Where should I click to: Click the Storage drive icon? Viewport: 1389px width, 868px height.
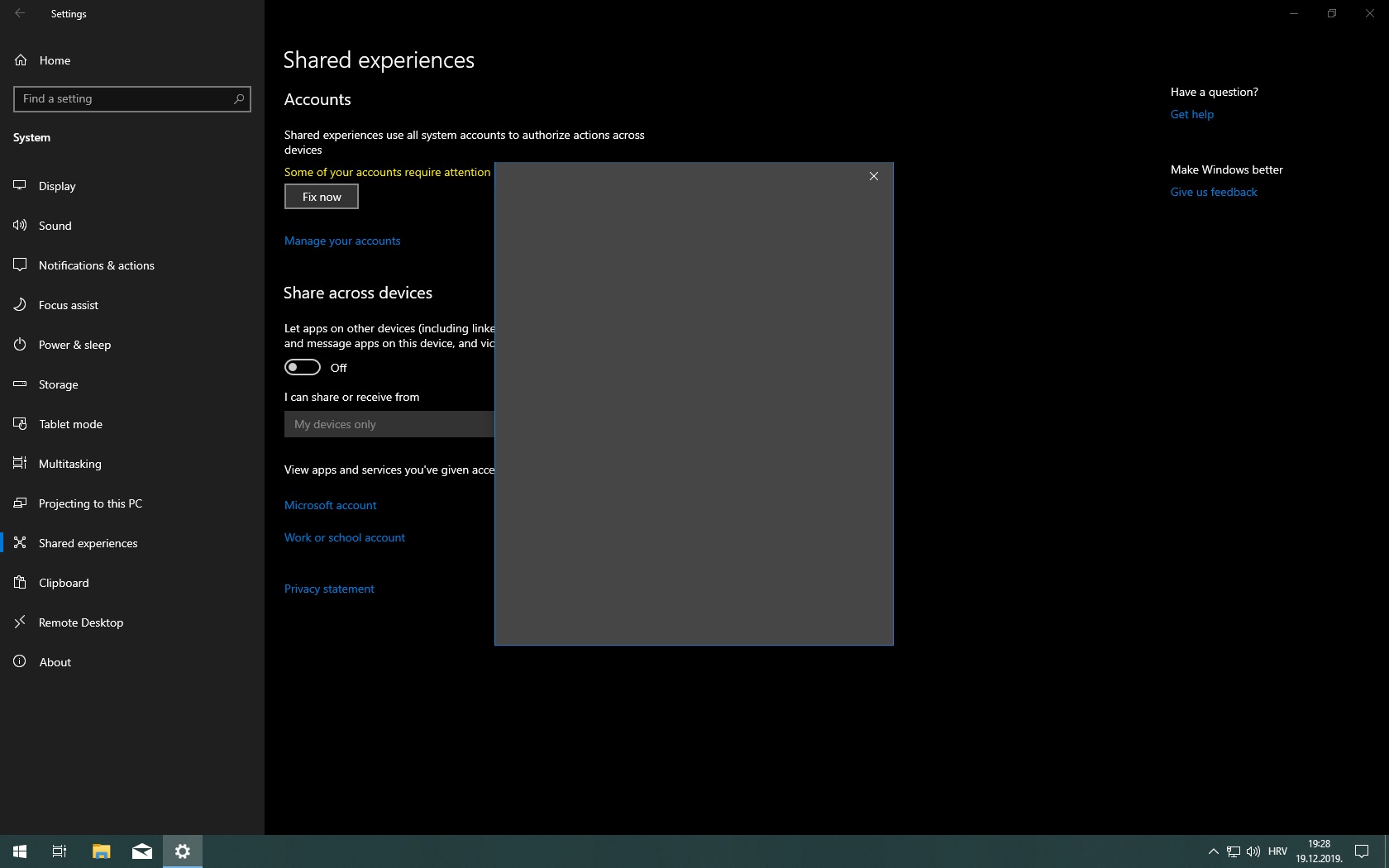pyautogui.click(x=20, y=384)
